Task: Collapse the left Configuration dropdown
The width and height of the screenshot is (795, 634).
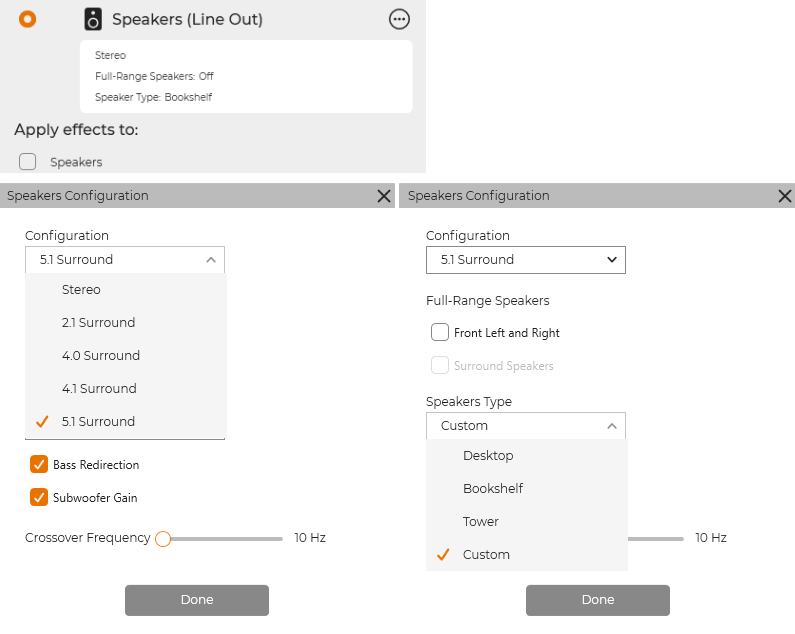Action: [x=125, y=260]
